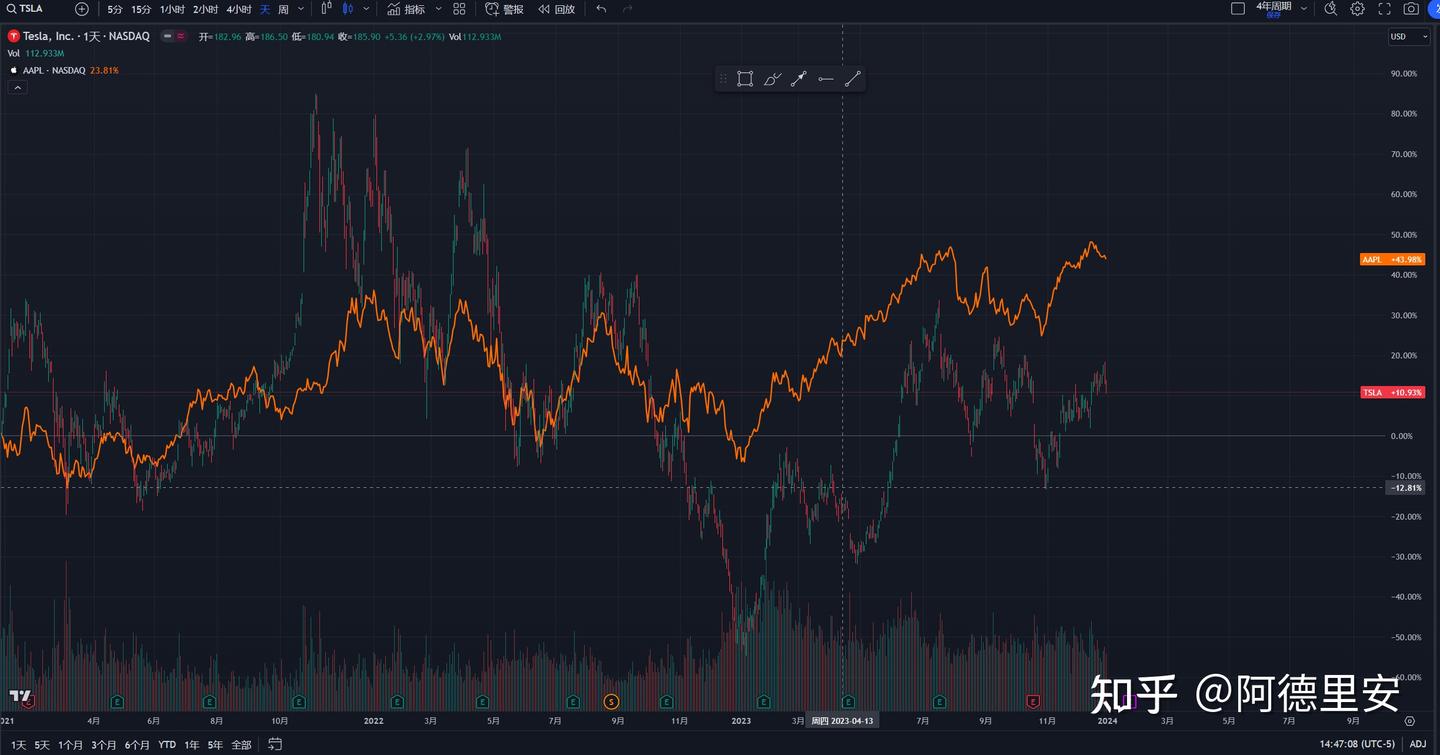Screen dimensions: 1440x755
Task: Select the rectangle drawing tool
Action: click(745, 78)
